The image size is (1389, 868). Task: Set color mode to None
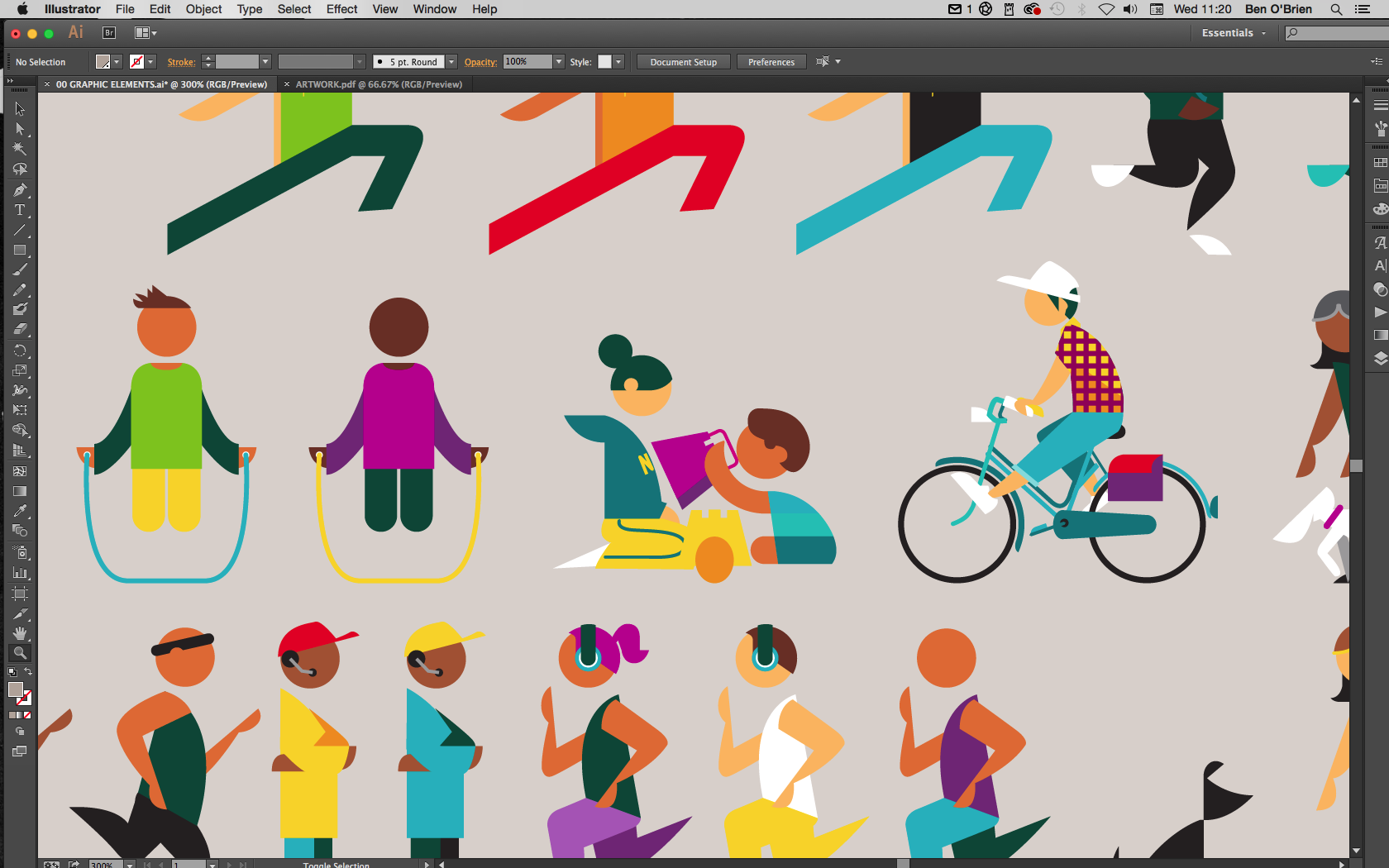[27, 715]
